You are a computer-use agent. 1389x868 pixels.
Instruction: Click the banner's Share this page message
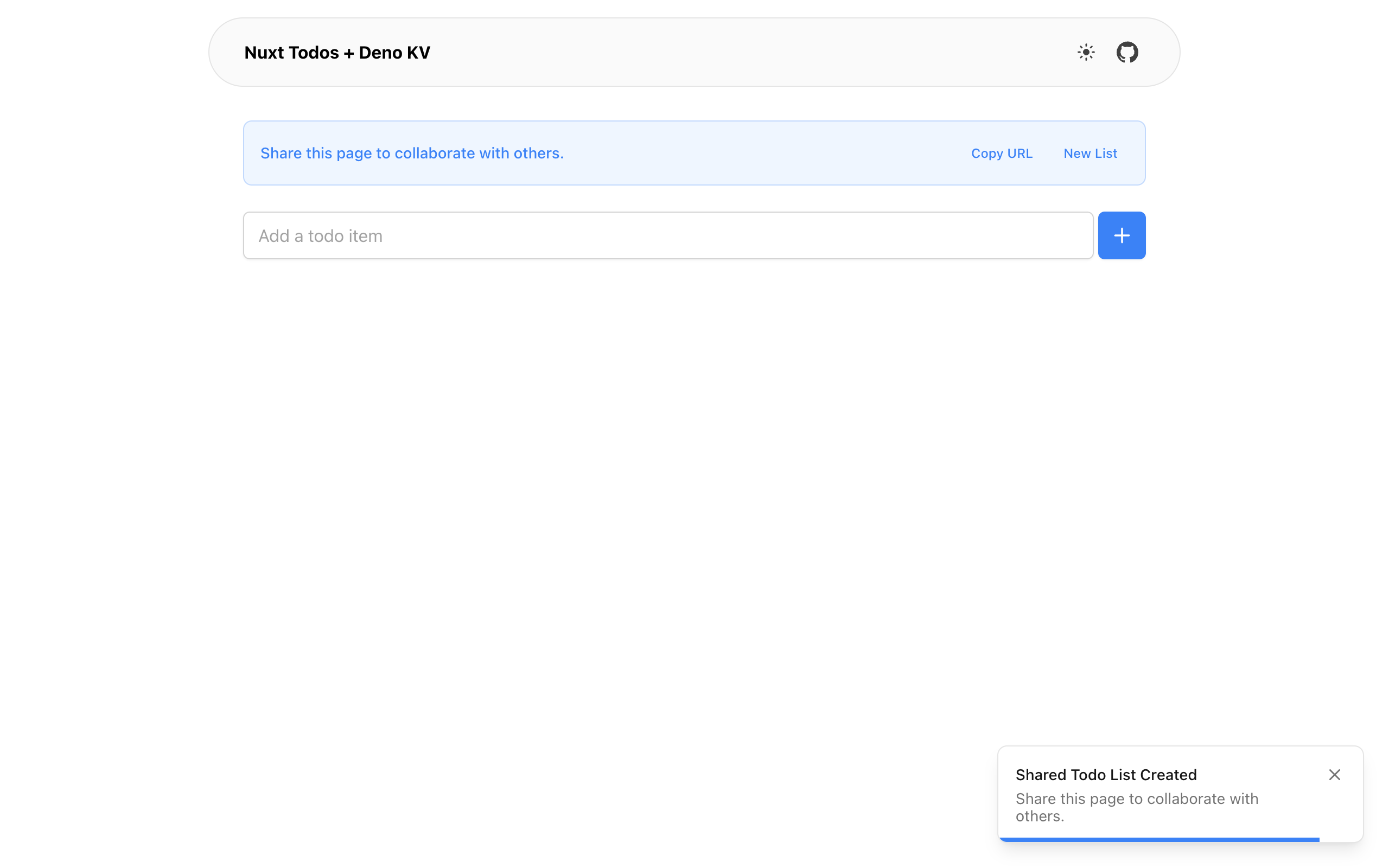point(411,154)
